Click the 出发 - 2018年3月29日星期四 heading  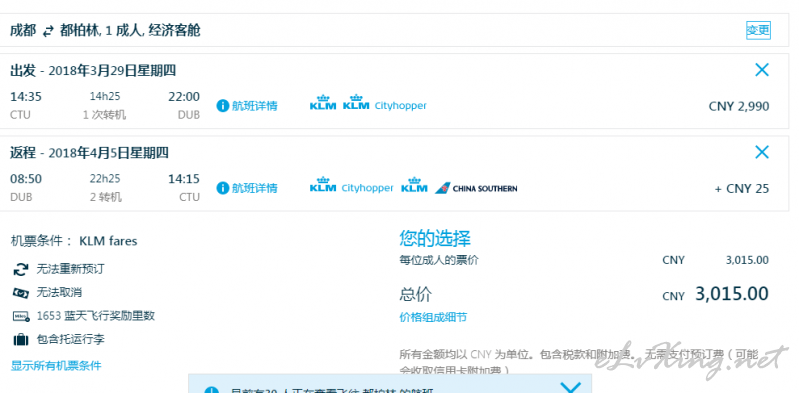click(93, 70)
